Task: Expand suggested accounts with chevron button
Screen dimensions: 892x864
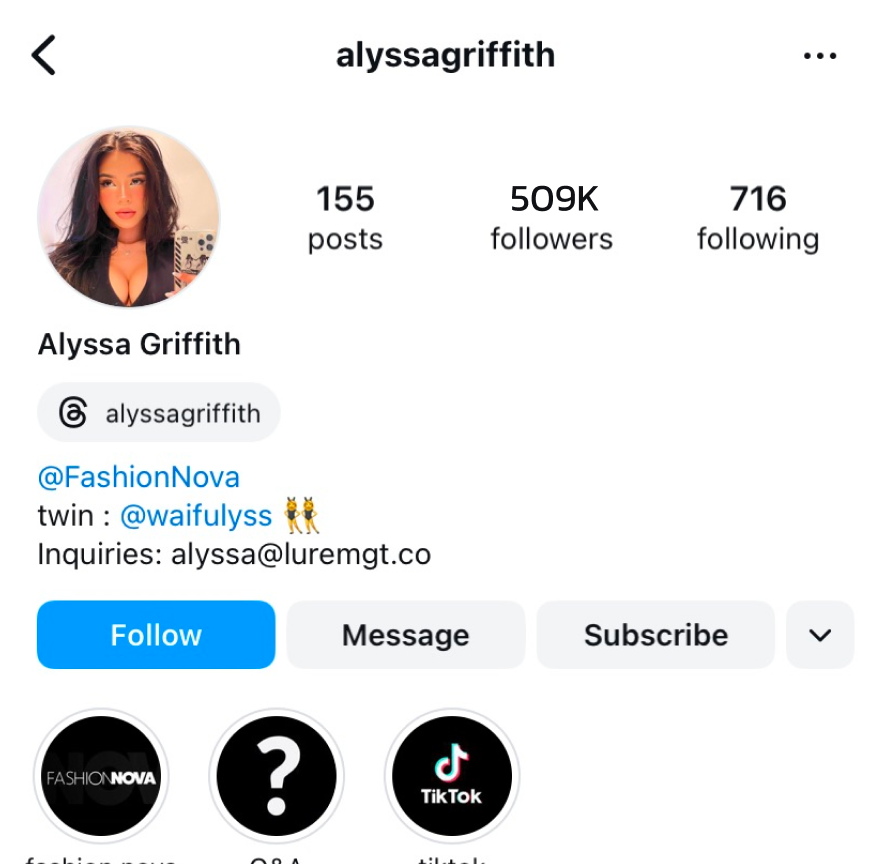Action: click(x=820, y=635)
